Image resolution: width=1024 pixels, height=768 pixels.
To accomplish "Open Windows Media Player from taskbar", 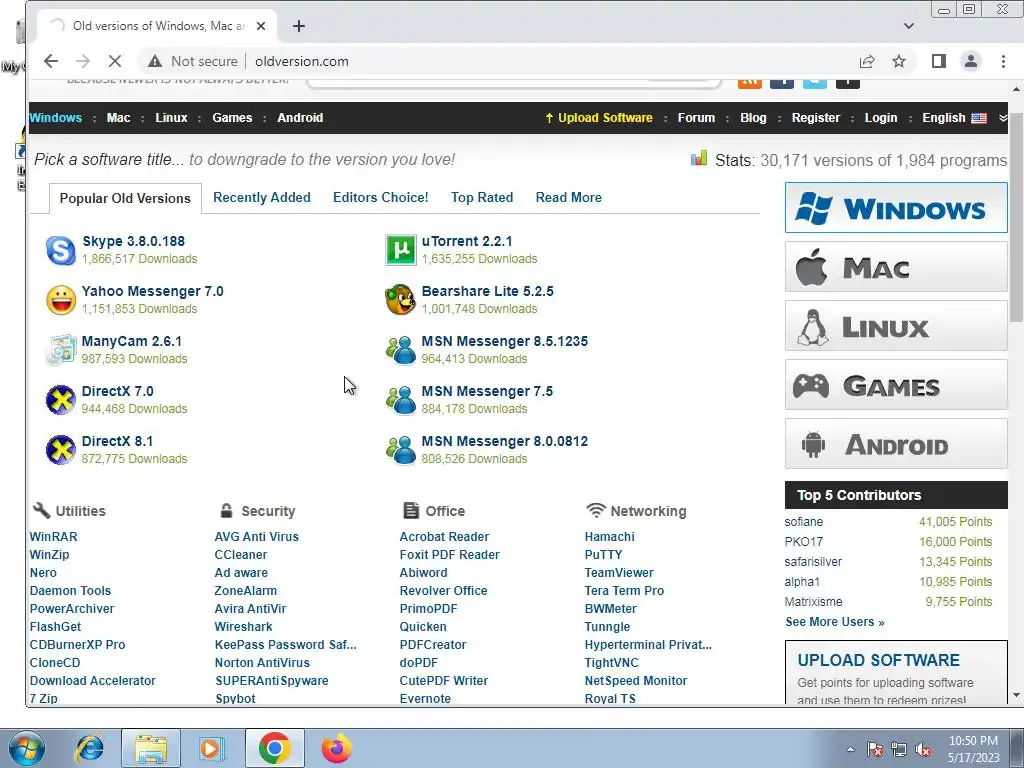I will [x=212, y=748].
